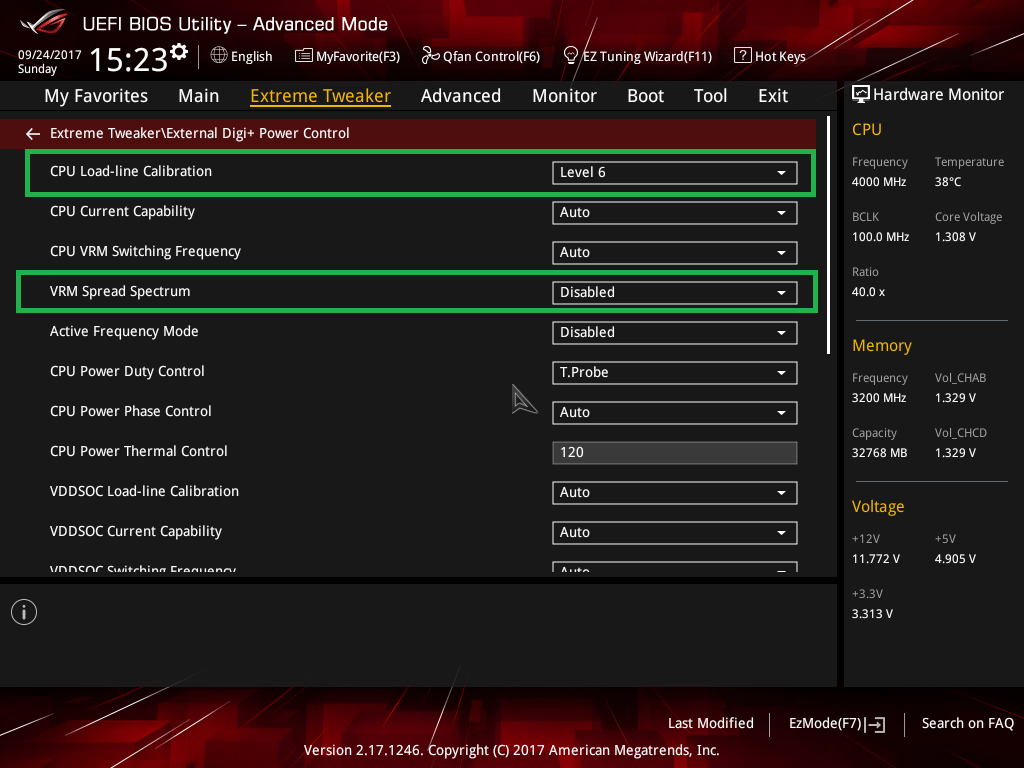Image resolution: width=1024 pixels, height=768 pixels.
Task: Select the VDDSOC Current Capability label
Action: point(136,532)
